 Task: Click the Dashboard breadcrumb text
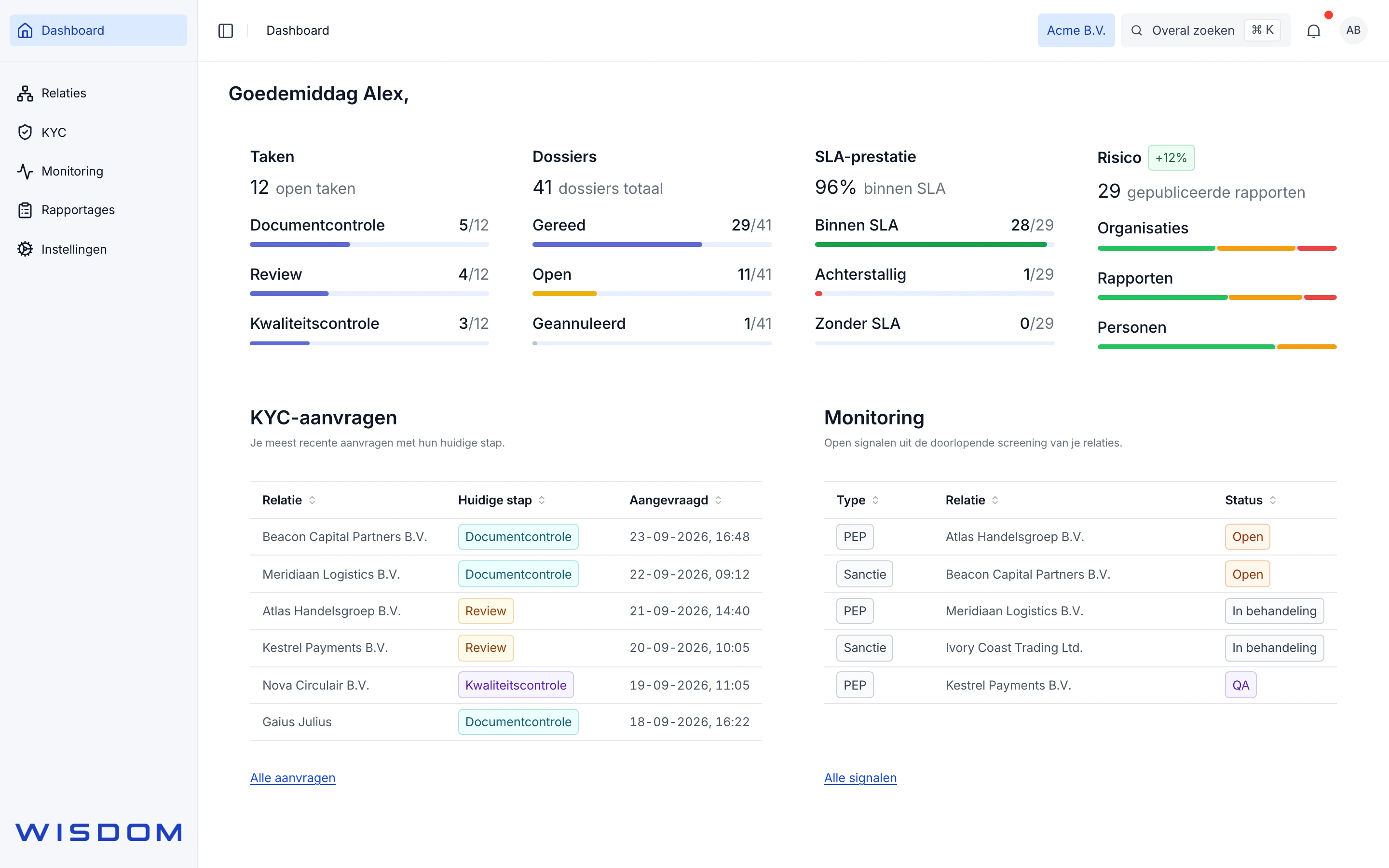(x=297, y=30)
